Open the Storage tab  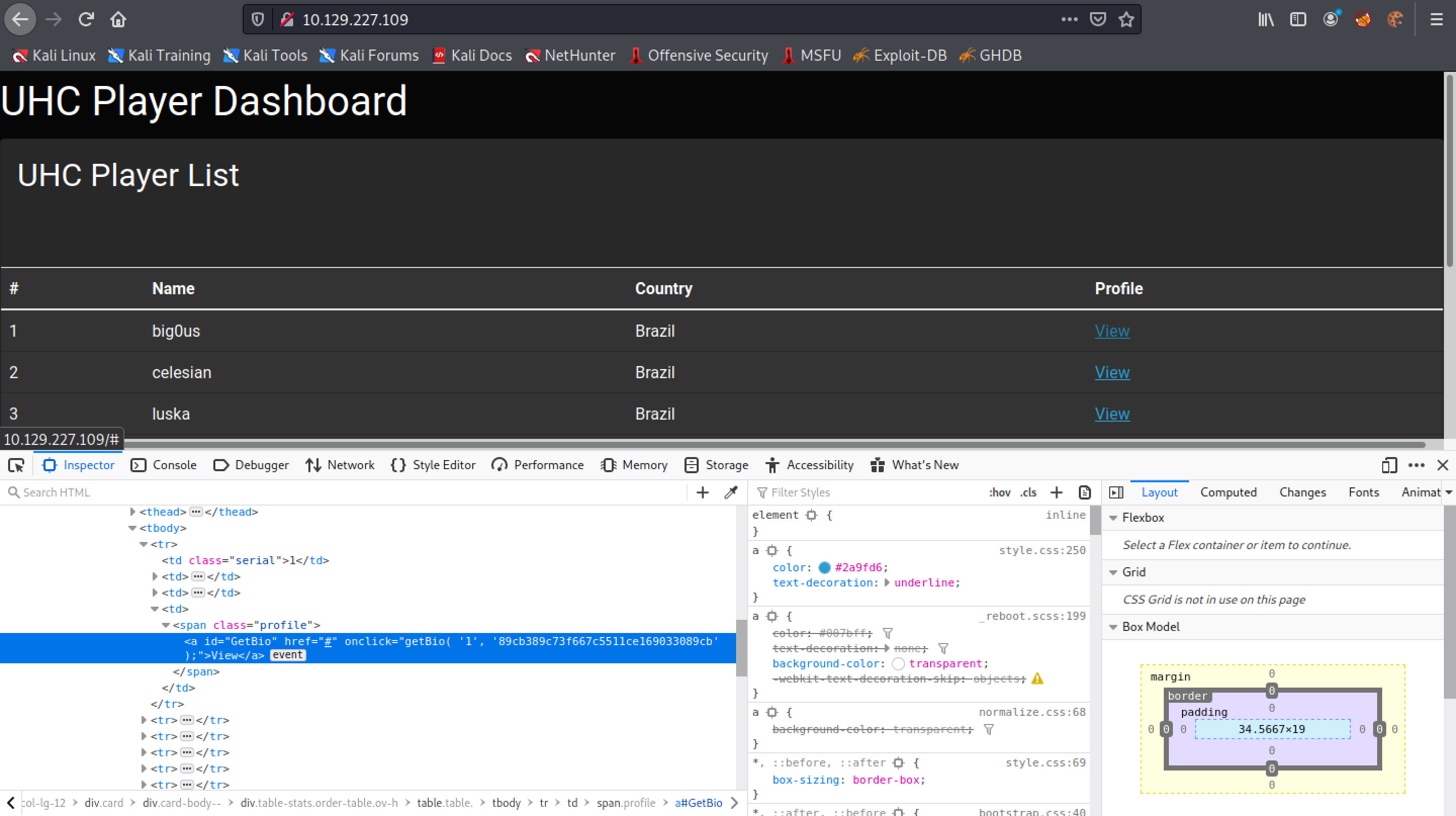click(716, 465)
